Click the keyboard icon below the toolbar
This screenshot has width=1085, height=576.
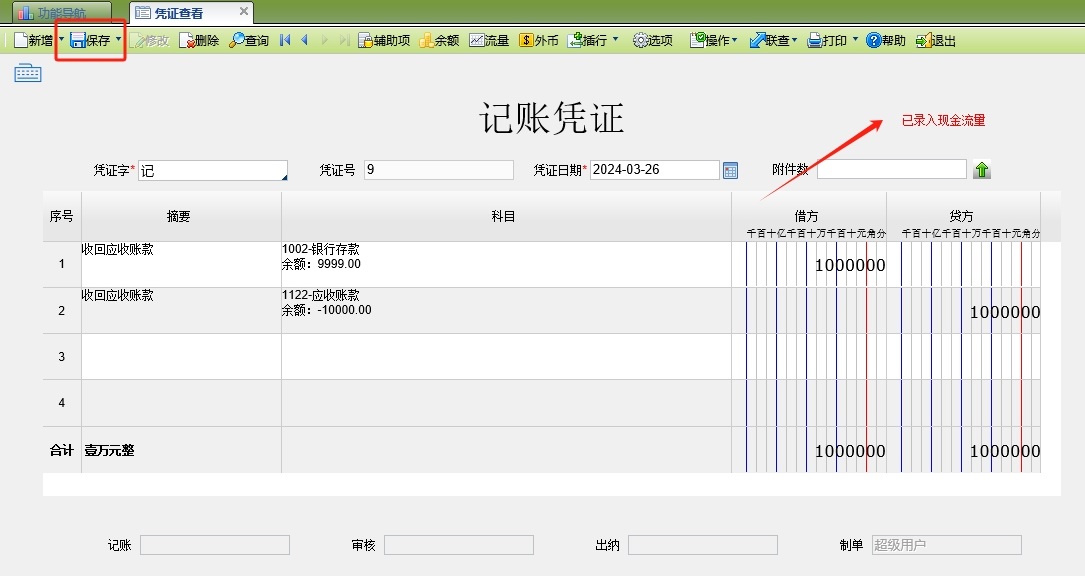pyautogui.click(x=27, y=71)
